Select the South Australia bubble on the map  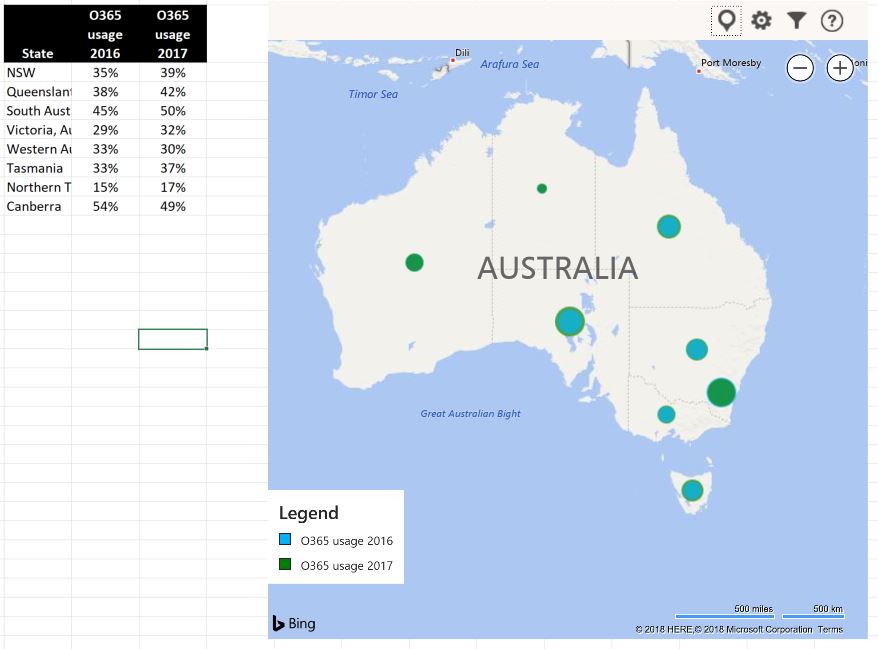click(570, 322)
